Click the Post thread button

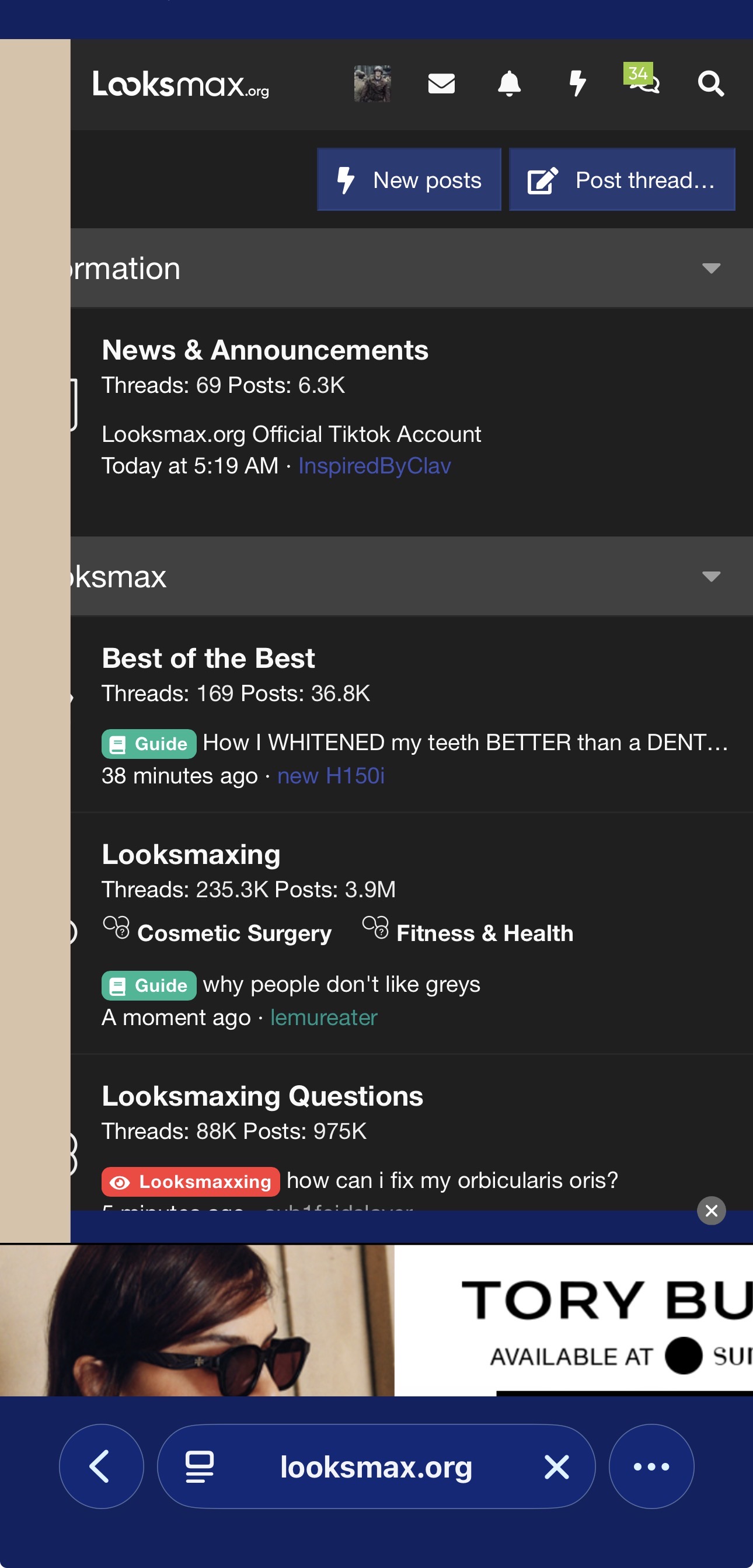tap(622, 180)
